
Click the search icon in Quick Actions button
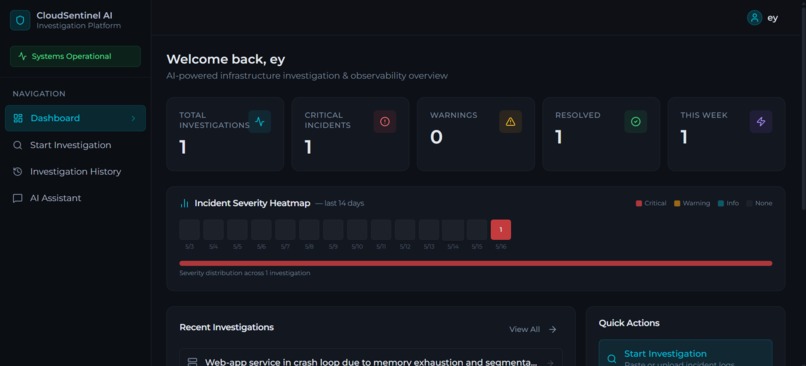tap(612, 359)
